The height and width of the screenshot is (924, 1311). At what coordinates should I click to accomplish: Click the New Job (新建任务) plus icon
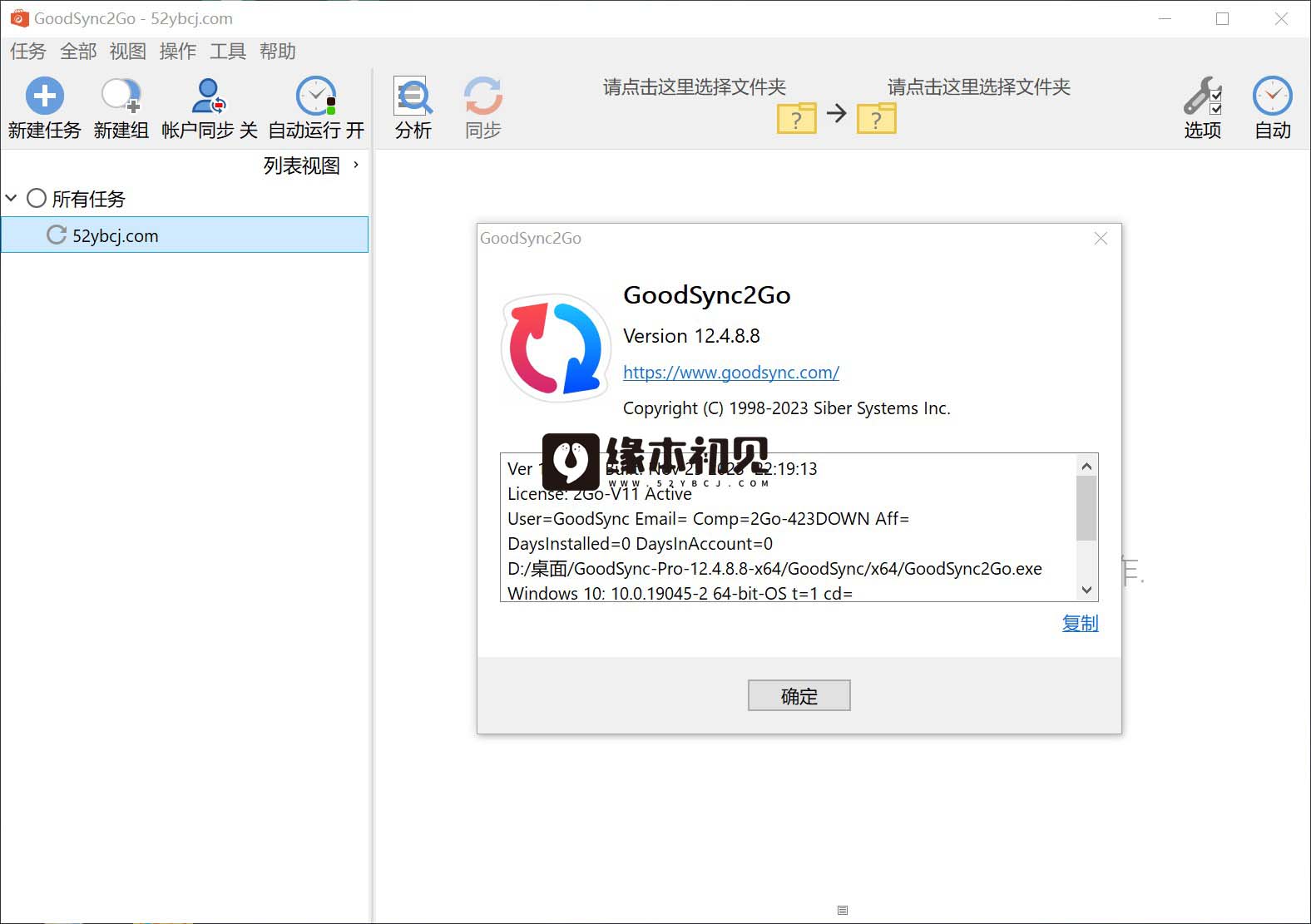point(45,96)
